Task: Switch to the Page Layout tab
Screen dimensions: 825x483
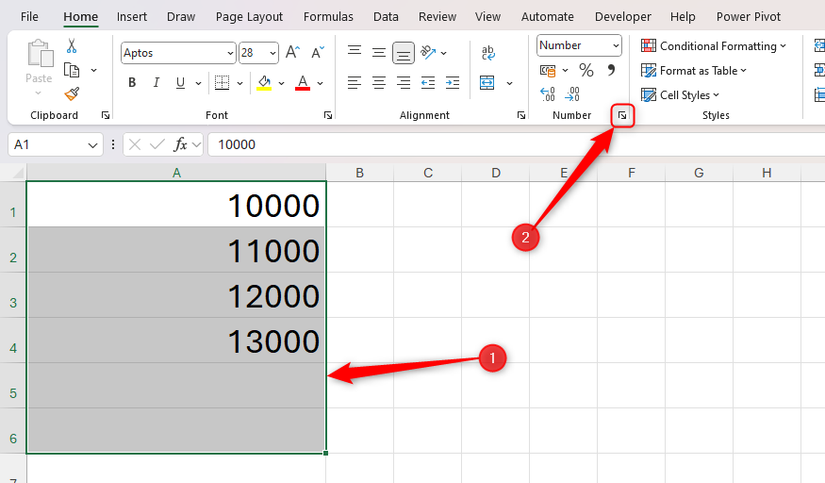Action: pyautogui.click(x=249, y=17)
